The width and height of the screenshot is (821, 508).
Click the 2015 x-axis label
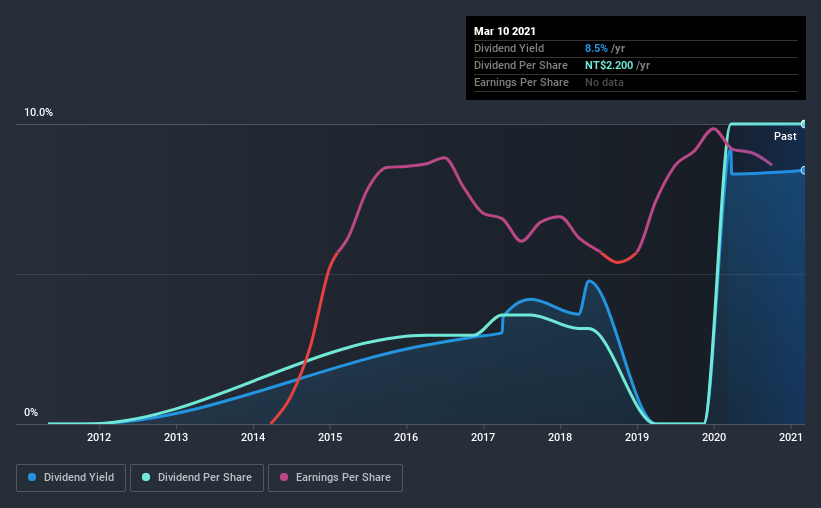pos(330,437)
